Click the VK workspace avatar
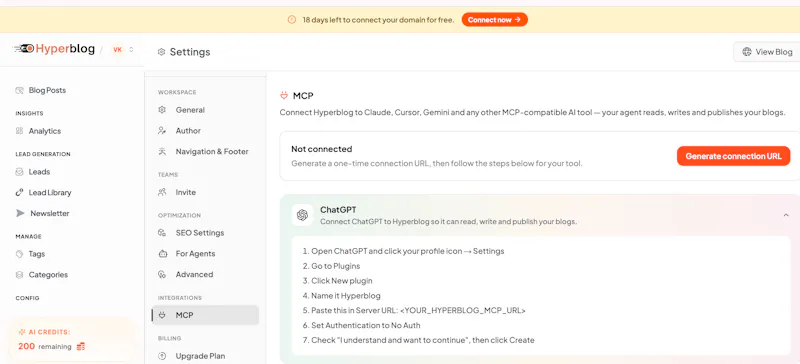Image resolution: width=800 pixels, height=364 pixels. (117, 50)
